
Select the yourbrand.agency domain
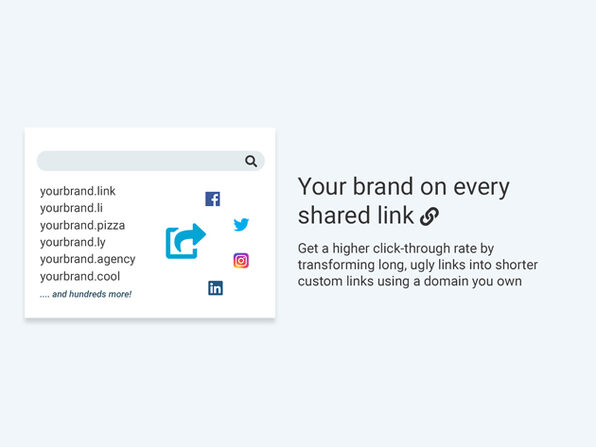[x=87, y=259]
